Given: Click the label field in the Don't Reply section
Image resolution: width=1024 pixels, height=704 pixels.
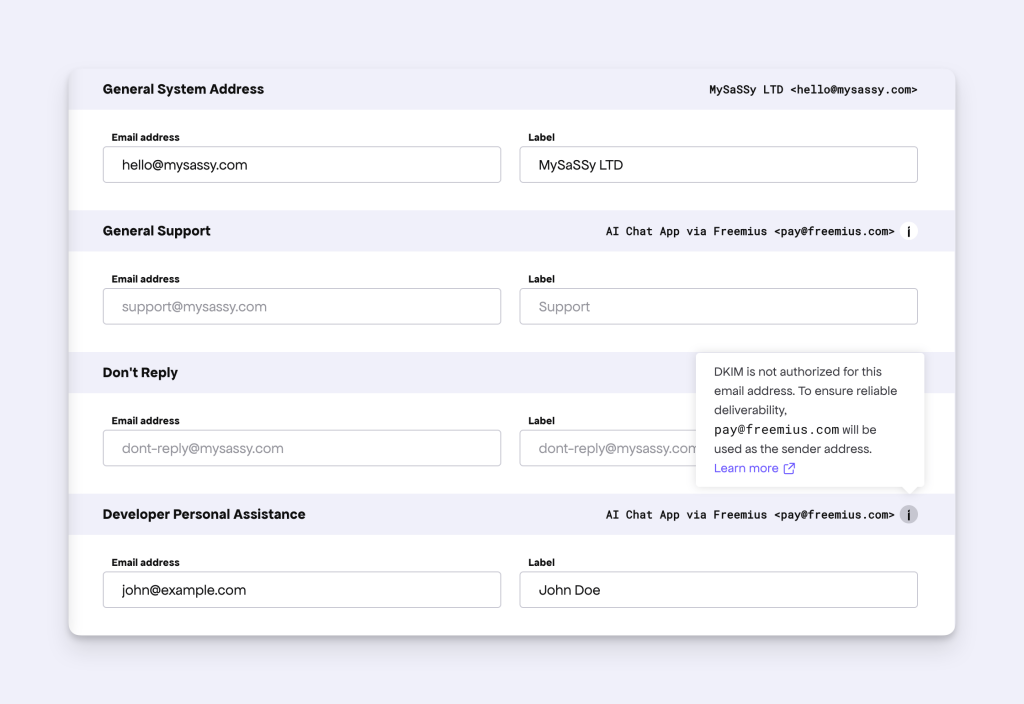Looking at the screenshot, I should tap(600, 448).
